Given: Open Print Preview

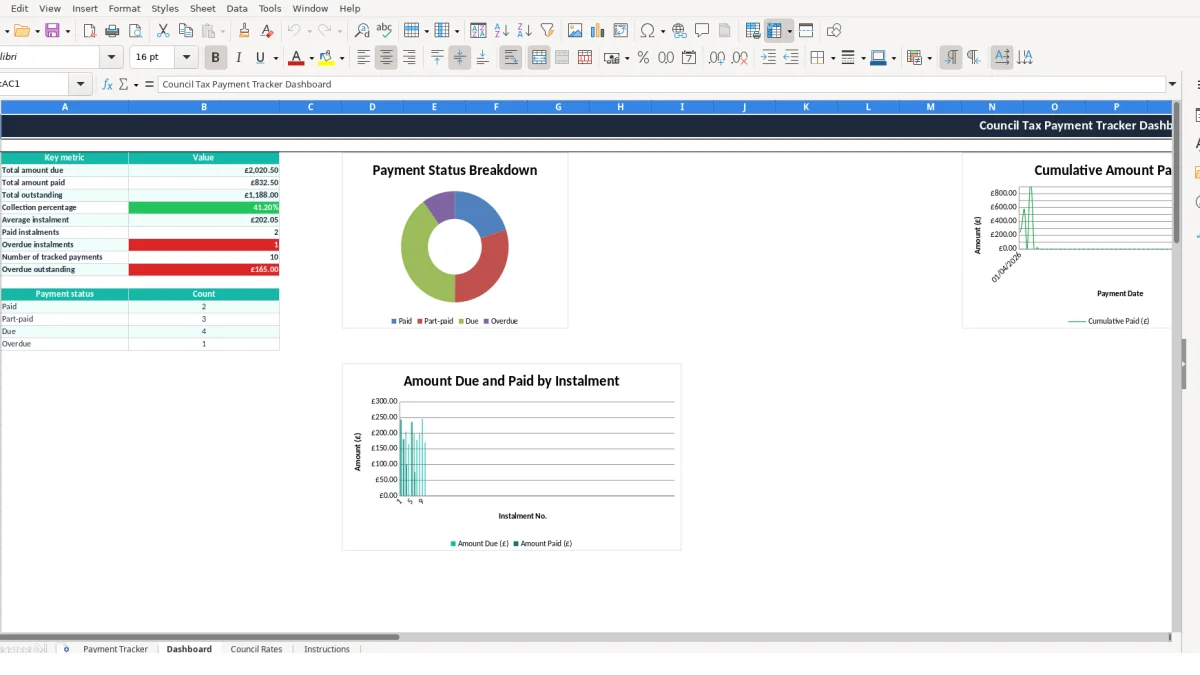Looking at the screenshot, I should click(134, 31).
